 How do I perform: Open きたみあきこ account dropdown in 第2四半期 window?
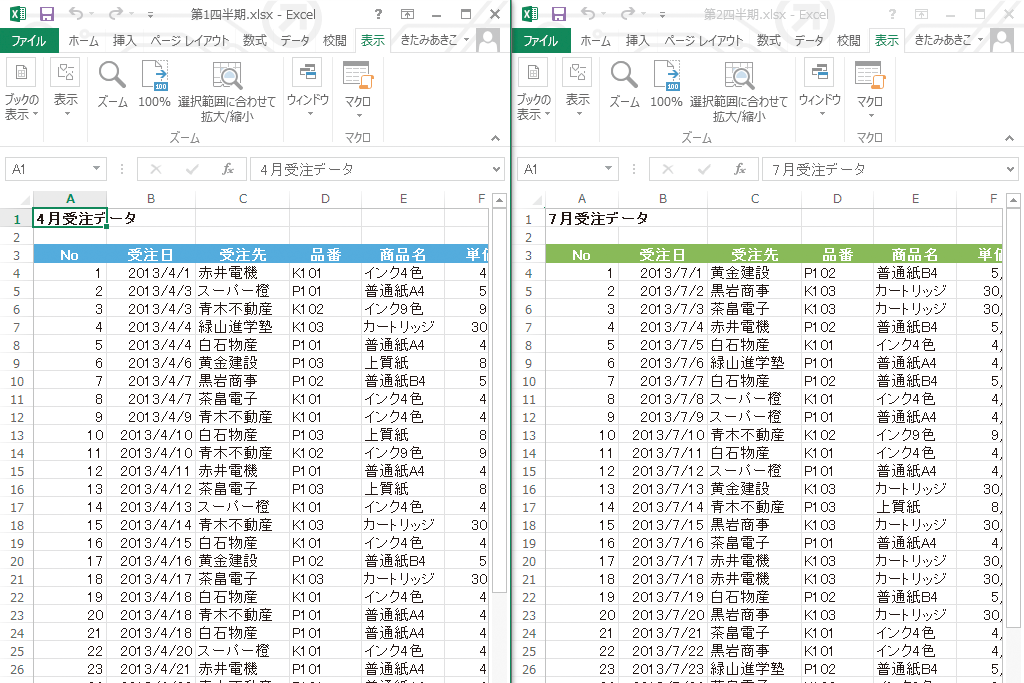click(x=949, y=40)
